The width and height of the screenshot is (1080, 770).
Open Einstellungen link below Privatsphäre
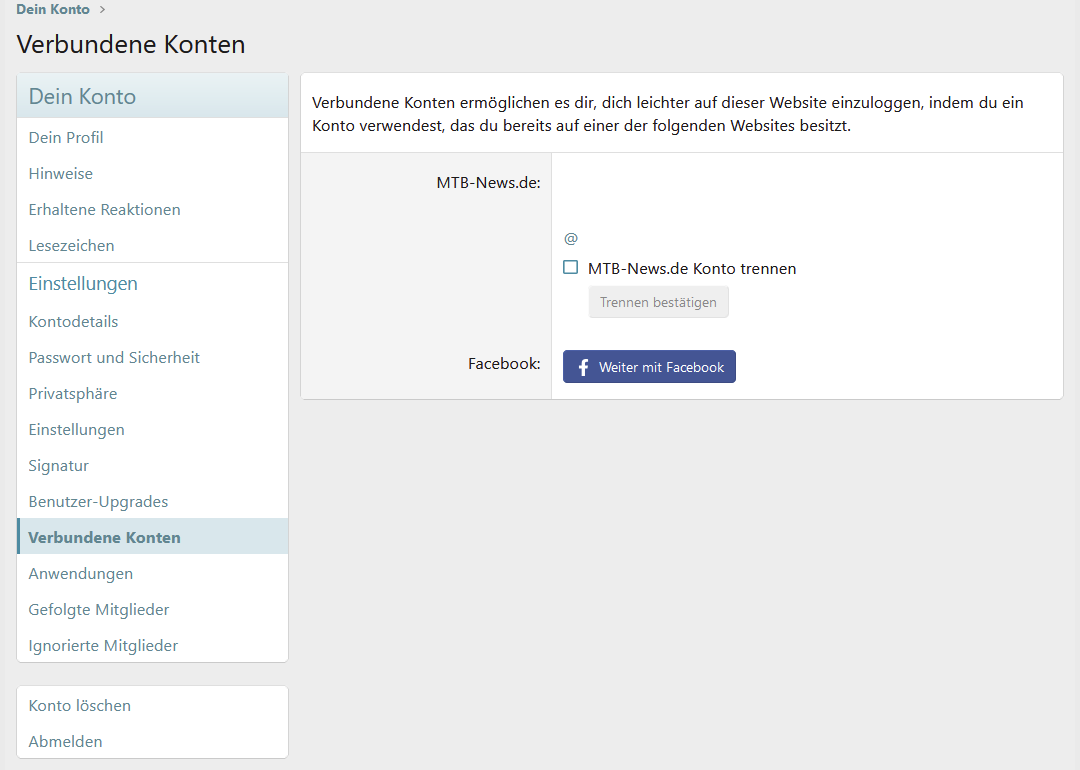pyautogui.click(x=152, y=430)
